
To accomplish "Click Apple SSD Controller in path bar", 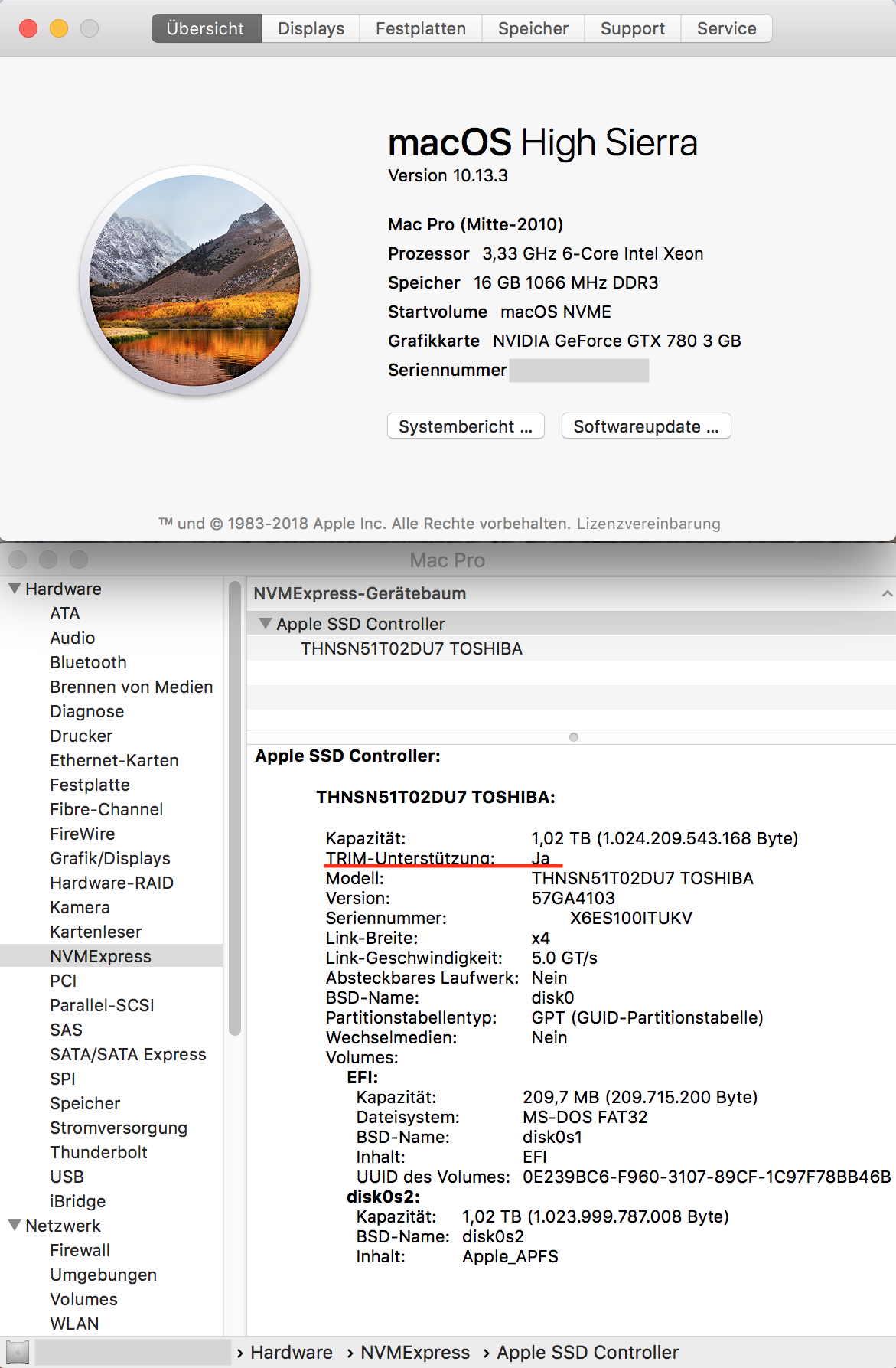I will click(588, 1353).
